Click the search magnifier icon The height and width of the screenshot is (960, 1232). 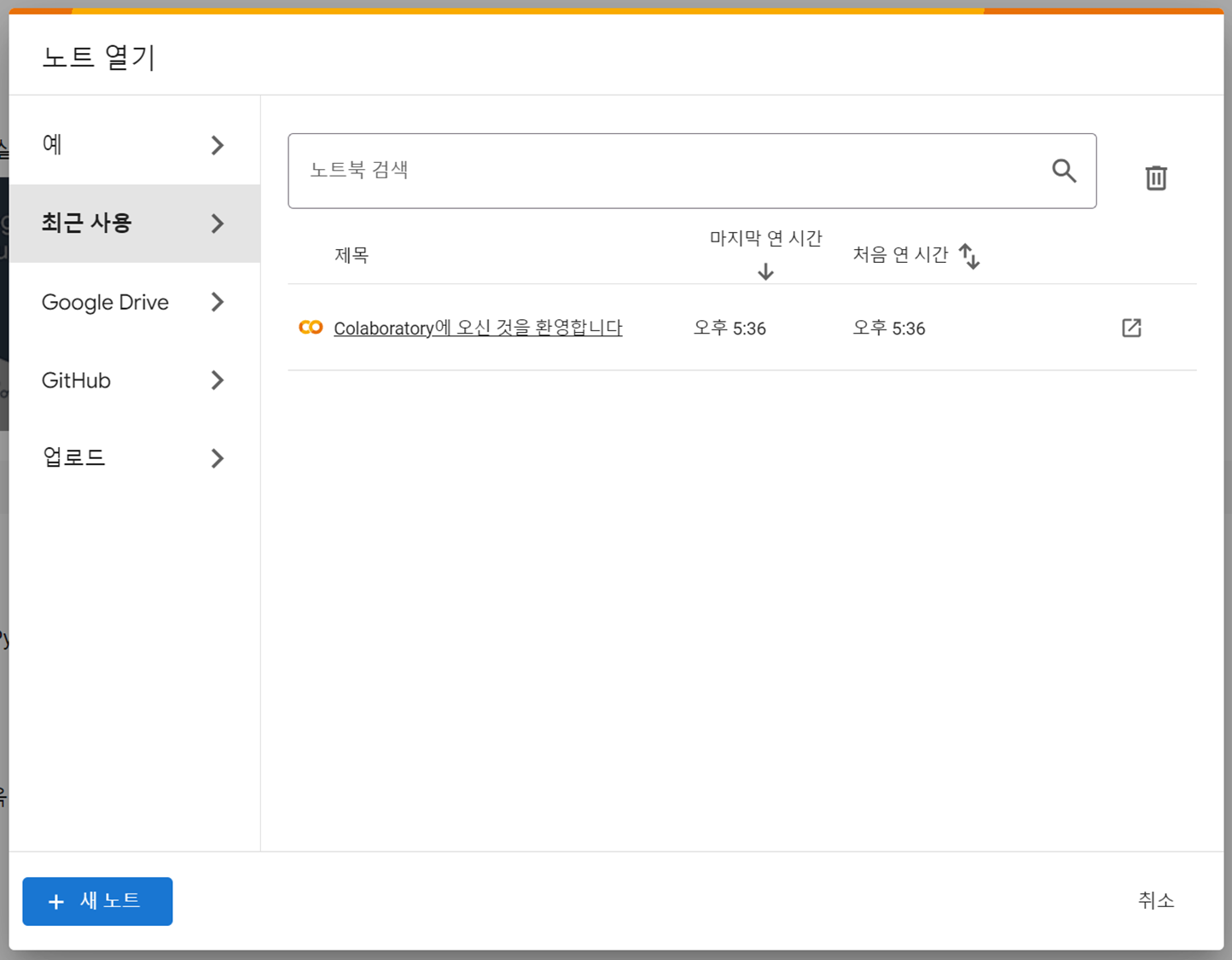[1063, 171]
